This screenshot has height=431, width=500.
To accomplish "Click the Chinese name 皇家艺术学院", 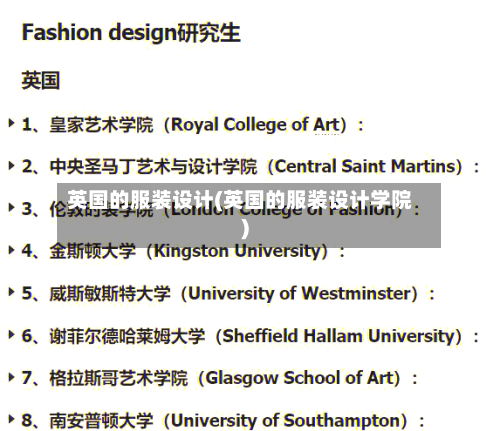I will tap(101, 125).
